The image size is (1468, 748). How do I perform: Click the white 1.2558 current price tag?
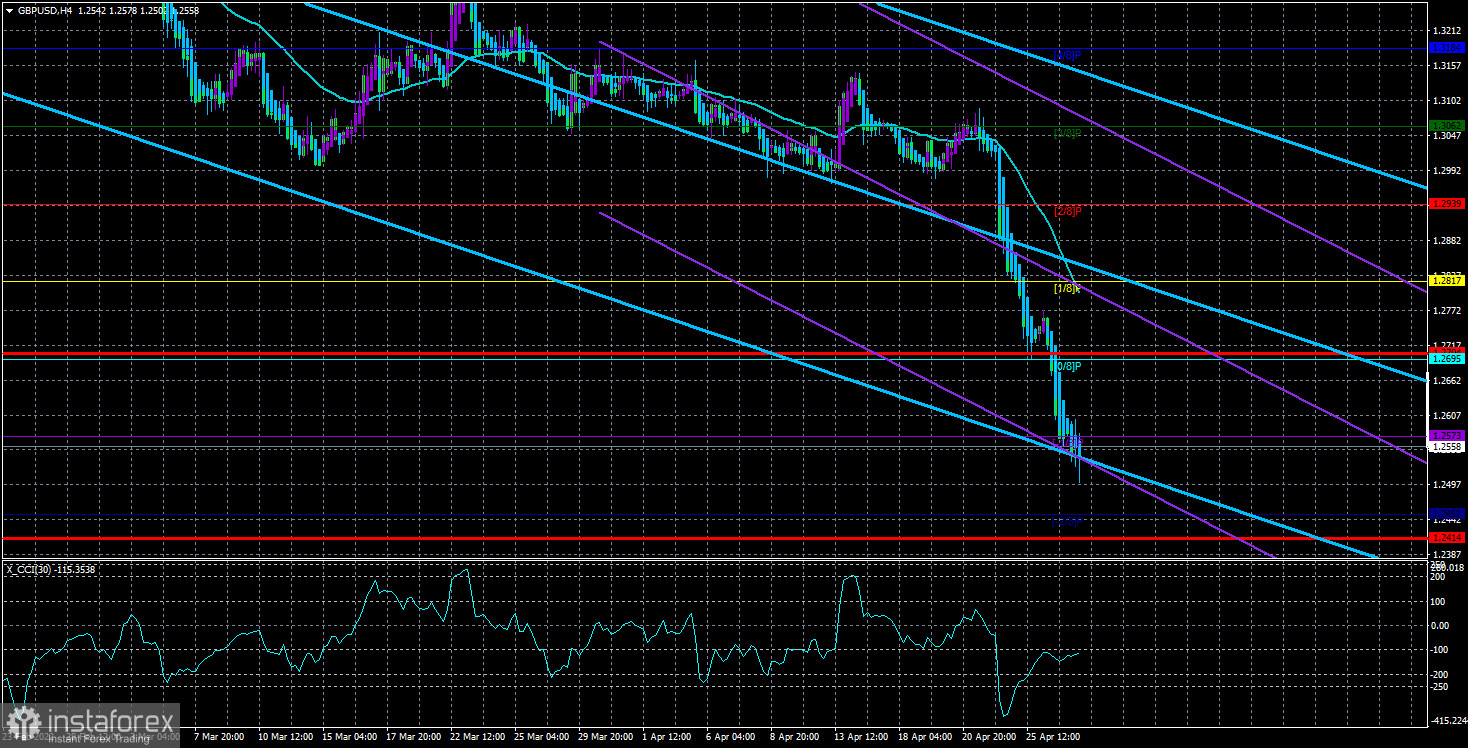(x=1446, y=447)
